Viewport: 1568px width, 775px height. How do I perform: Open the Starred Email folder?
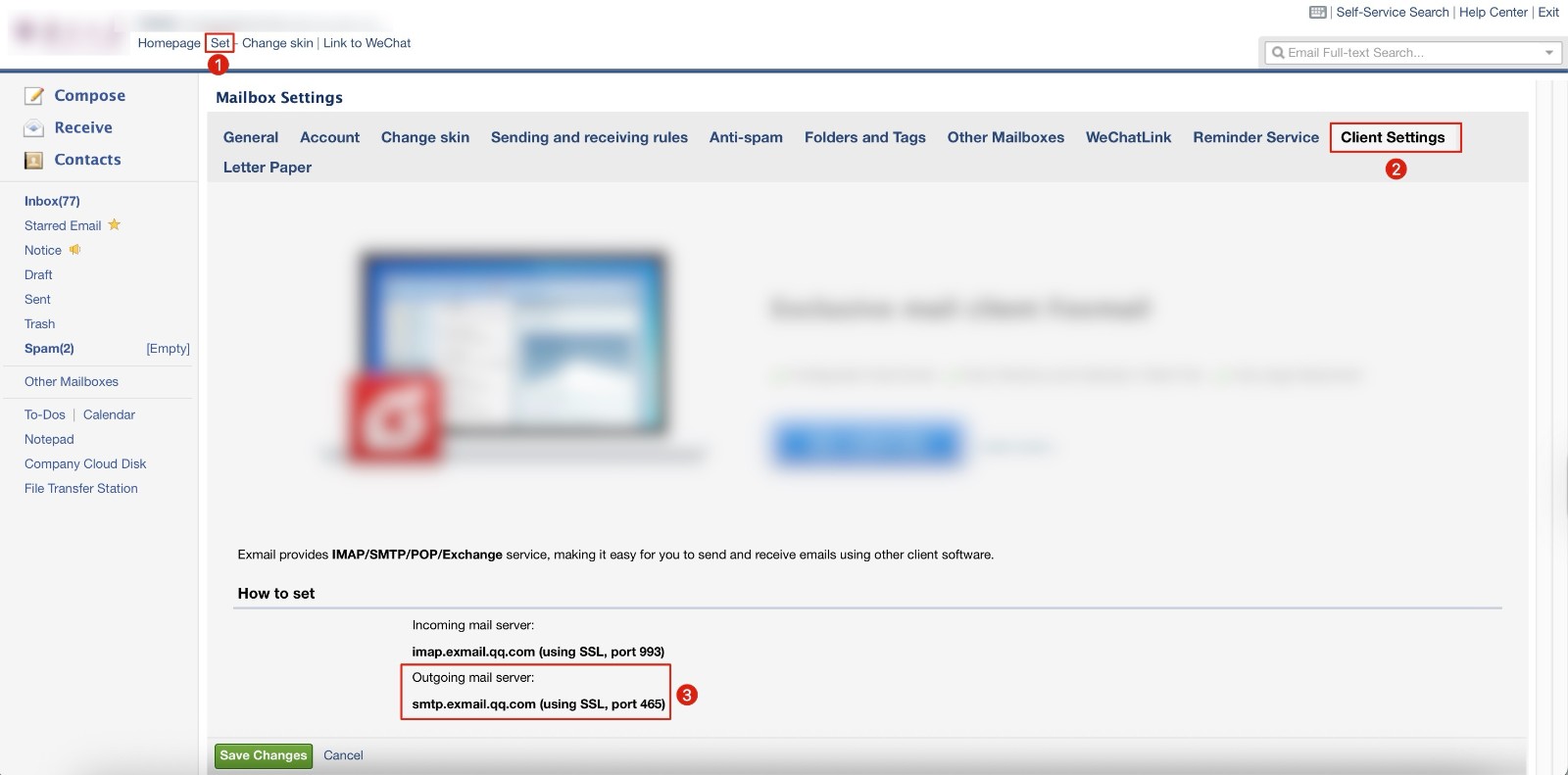point(63,225)
